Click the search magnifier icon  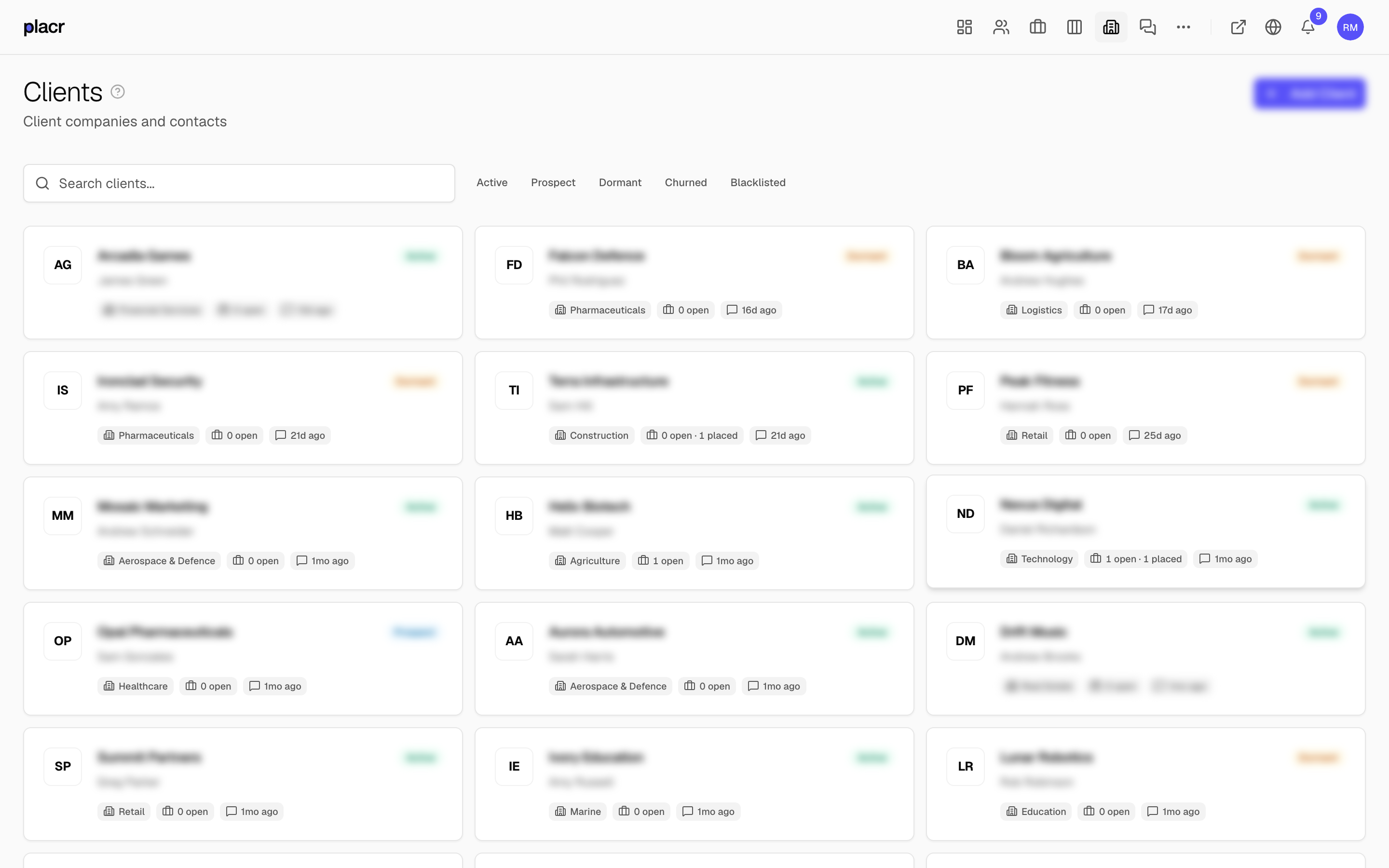42,183
